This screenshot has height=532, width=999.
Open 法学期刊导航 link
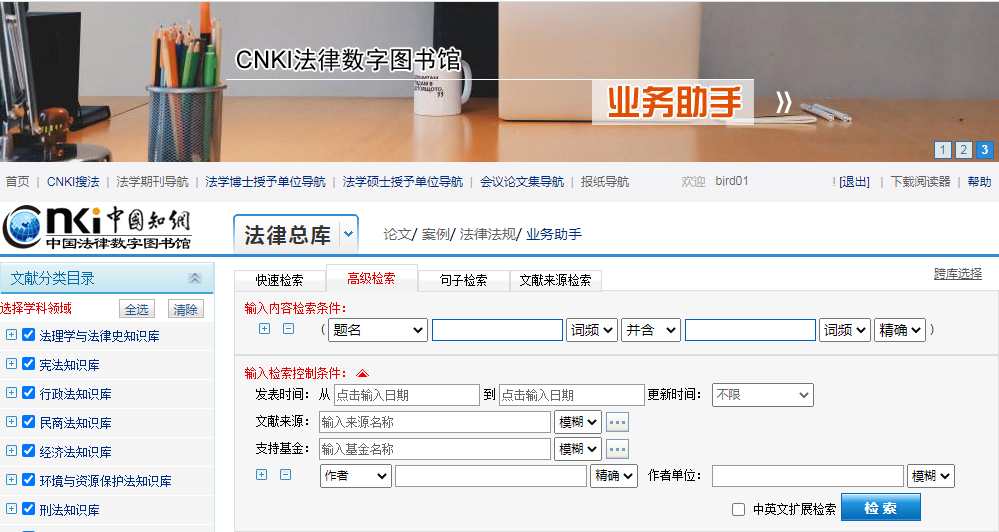(152, 182)
